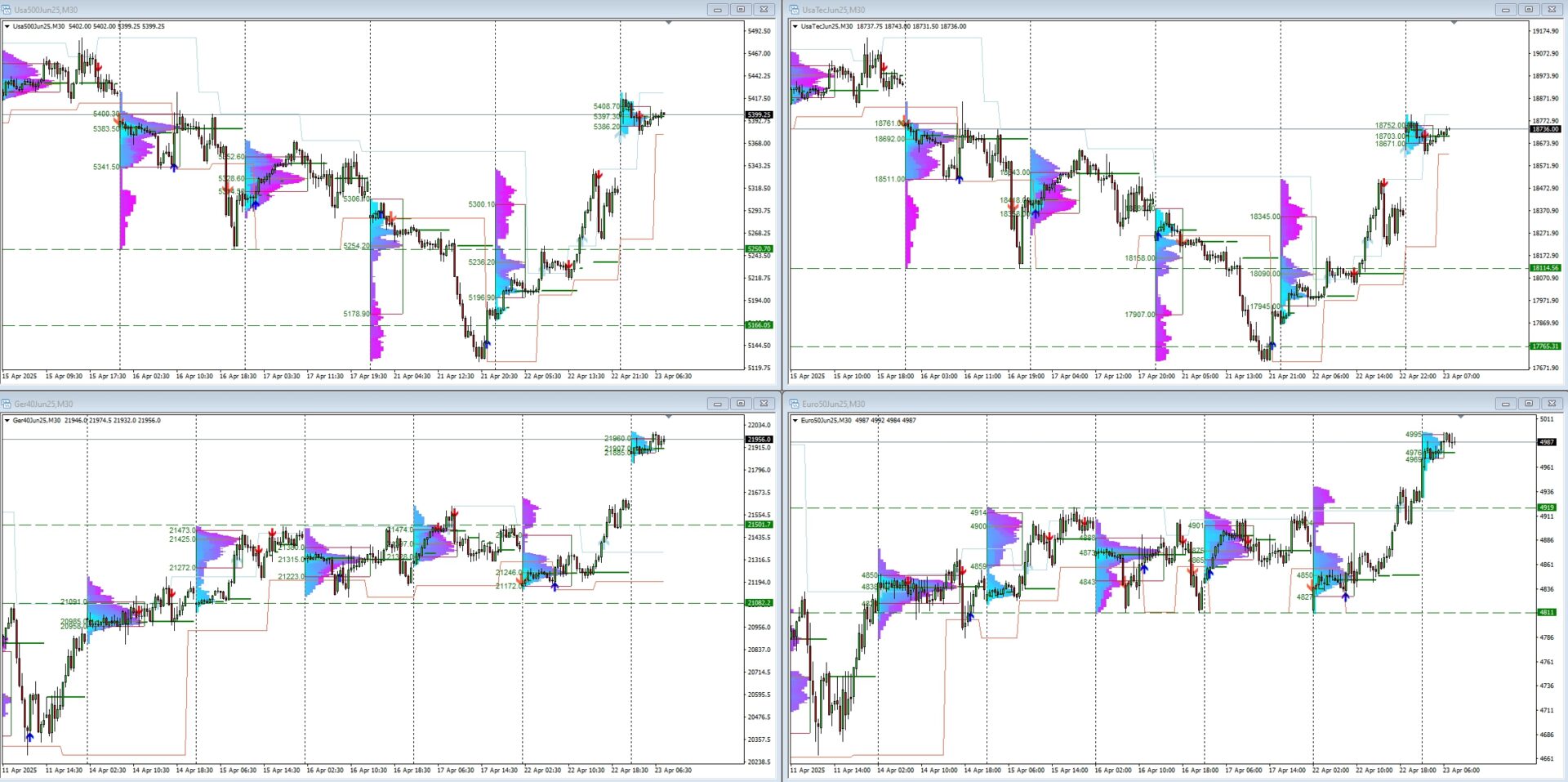
Task: Close the UsaTecJun25 chart window
Action: pos(1552,10)
